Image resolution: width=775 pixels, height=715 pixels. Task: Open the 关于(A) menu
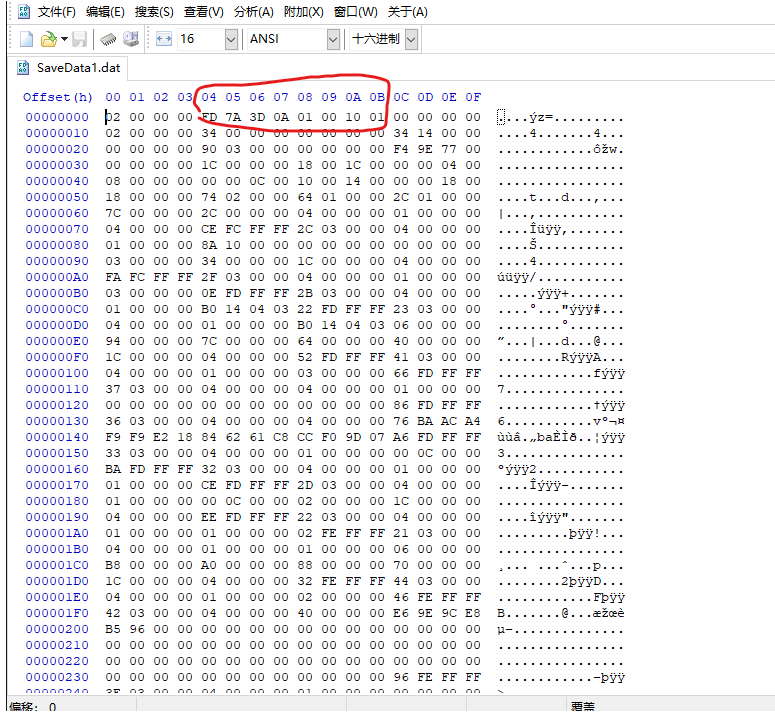pos(407,12)
